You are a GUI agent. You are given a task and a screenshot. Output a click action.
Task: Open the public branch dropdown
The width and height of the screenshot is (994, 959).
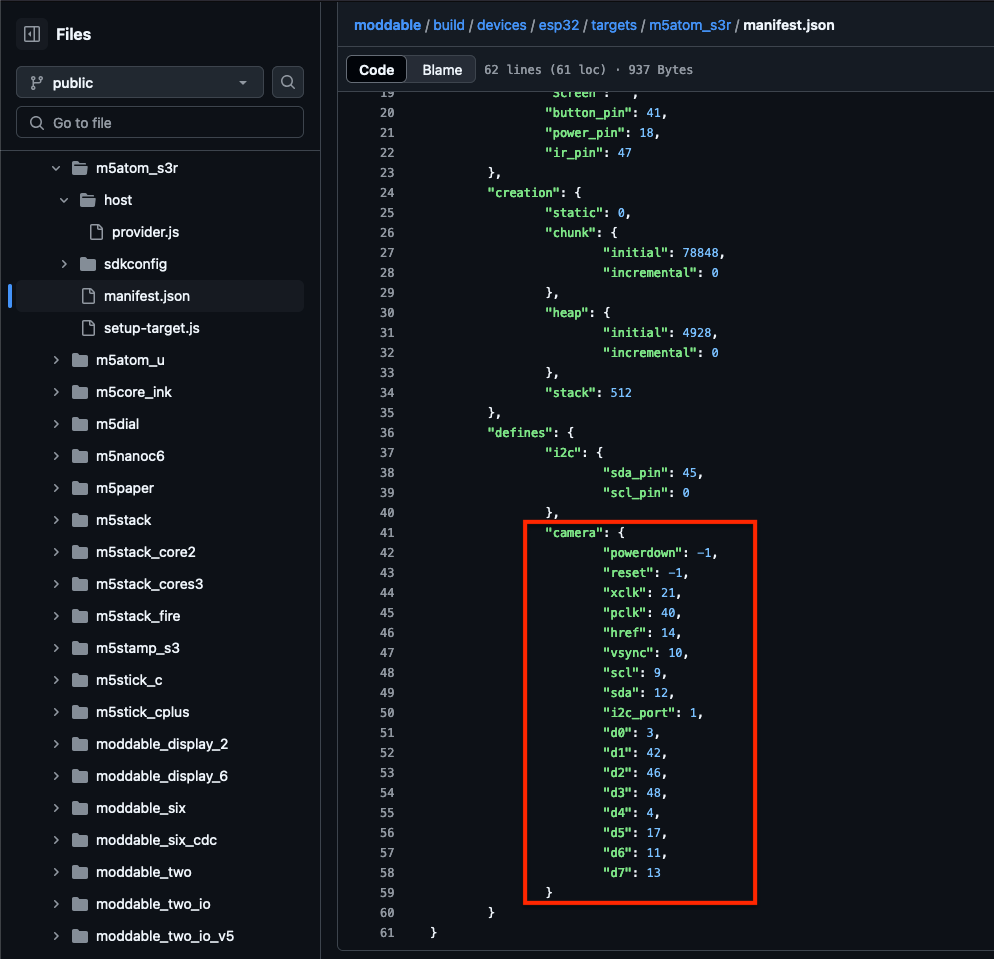tap(139, 82)
